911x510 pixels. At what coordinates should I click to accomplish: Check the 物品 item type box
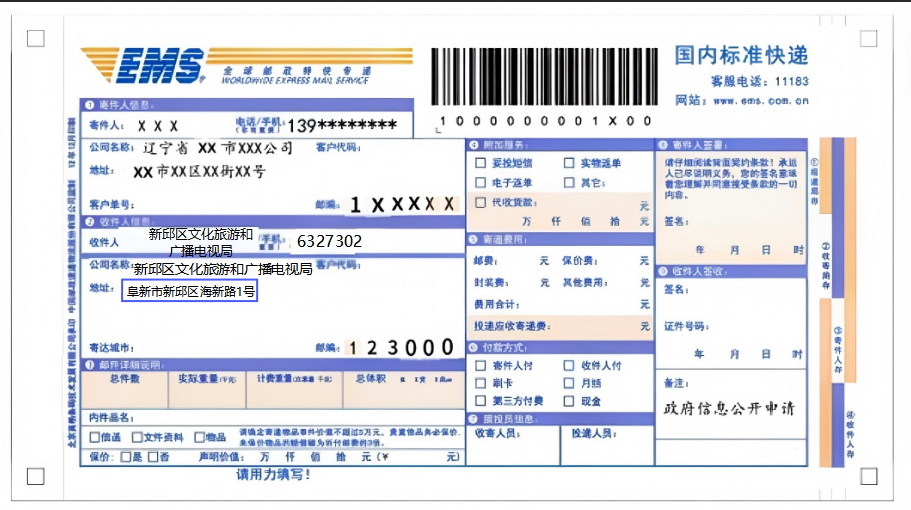(199, 437)
